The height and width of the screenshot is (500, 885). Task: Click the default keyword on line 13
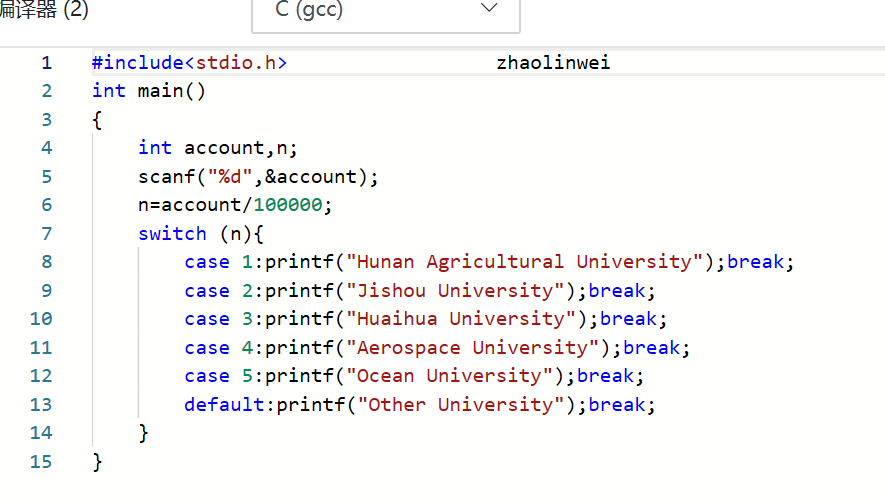click(224, 405)
